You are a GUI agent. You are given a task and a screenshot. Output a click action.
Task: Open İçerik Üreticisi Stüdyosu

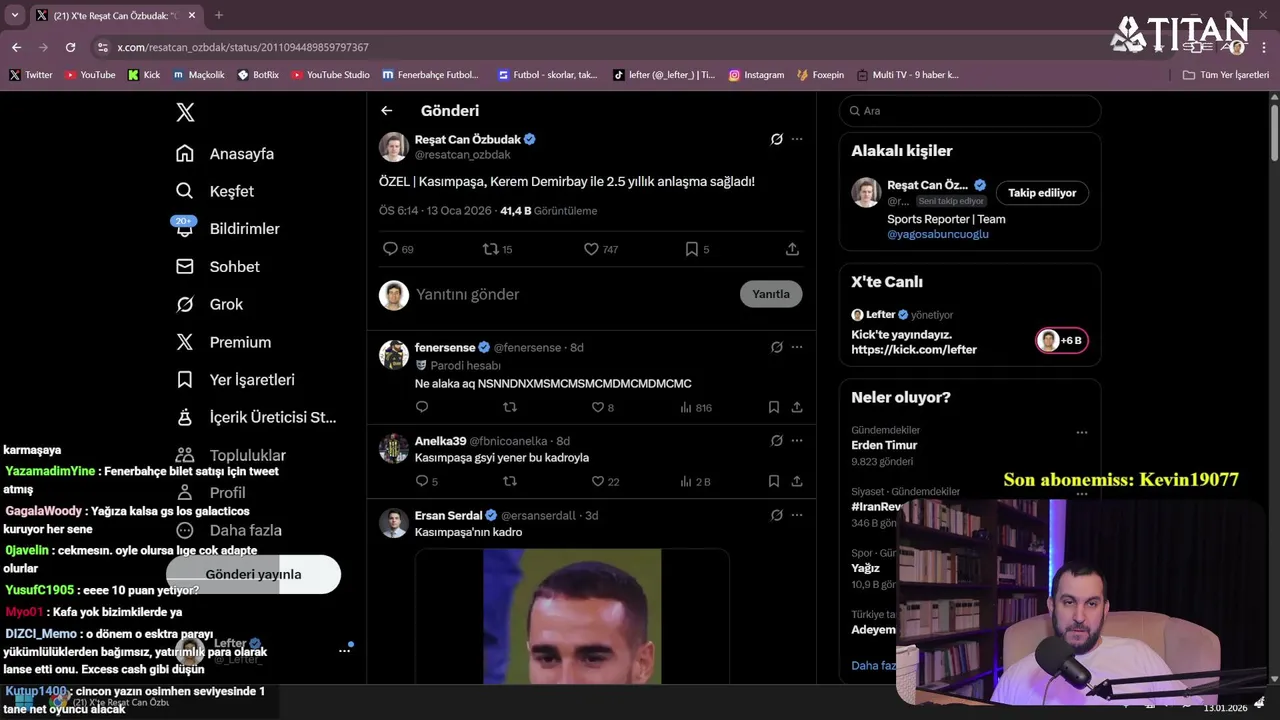click(x=256, y=417)
